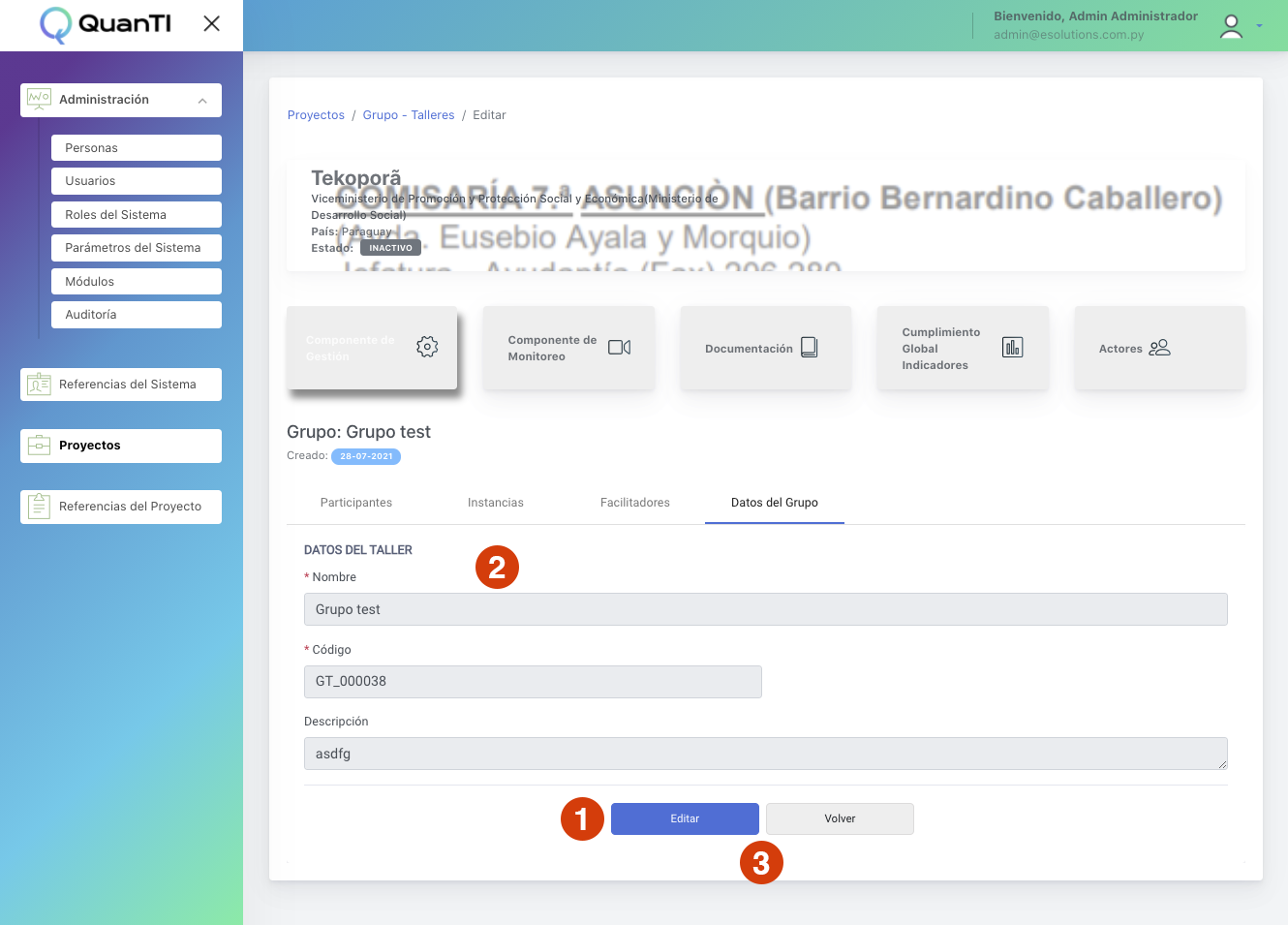Open the user profile avatar icon
The width and height of the screenshot is (1288, 925).
[1231, 26]
